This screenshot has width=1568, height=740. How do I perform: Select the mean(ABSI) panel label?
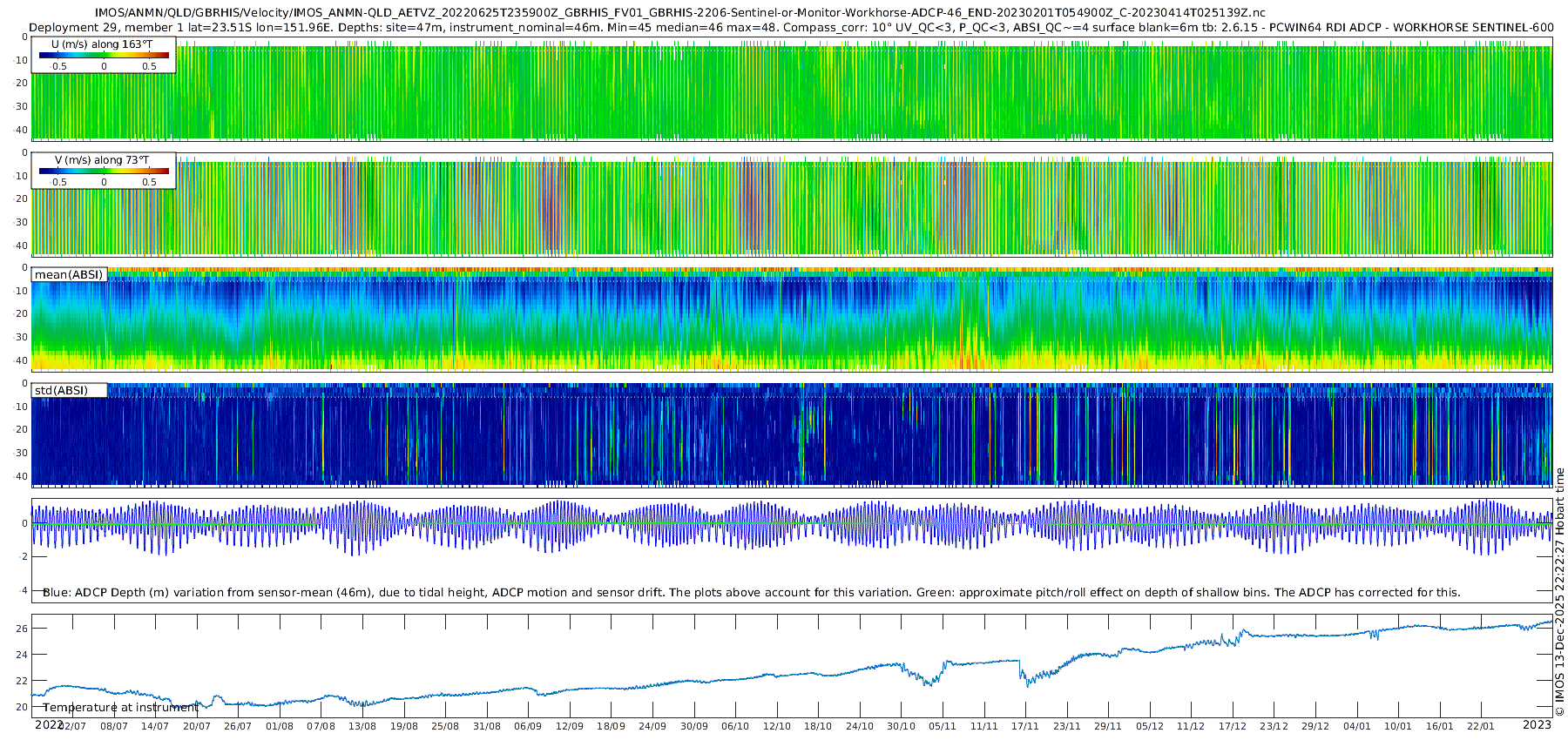tap(69, 274)
